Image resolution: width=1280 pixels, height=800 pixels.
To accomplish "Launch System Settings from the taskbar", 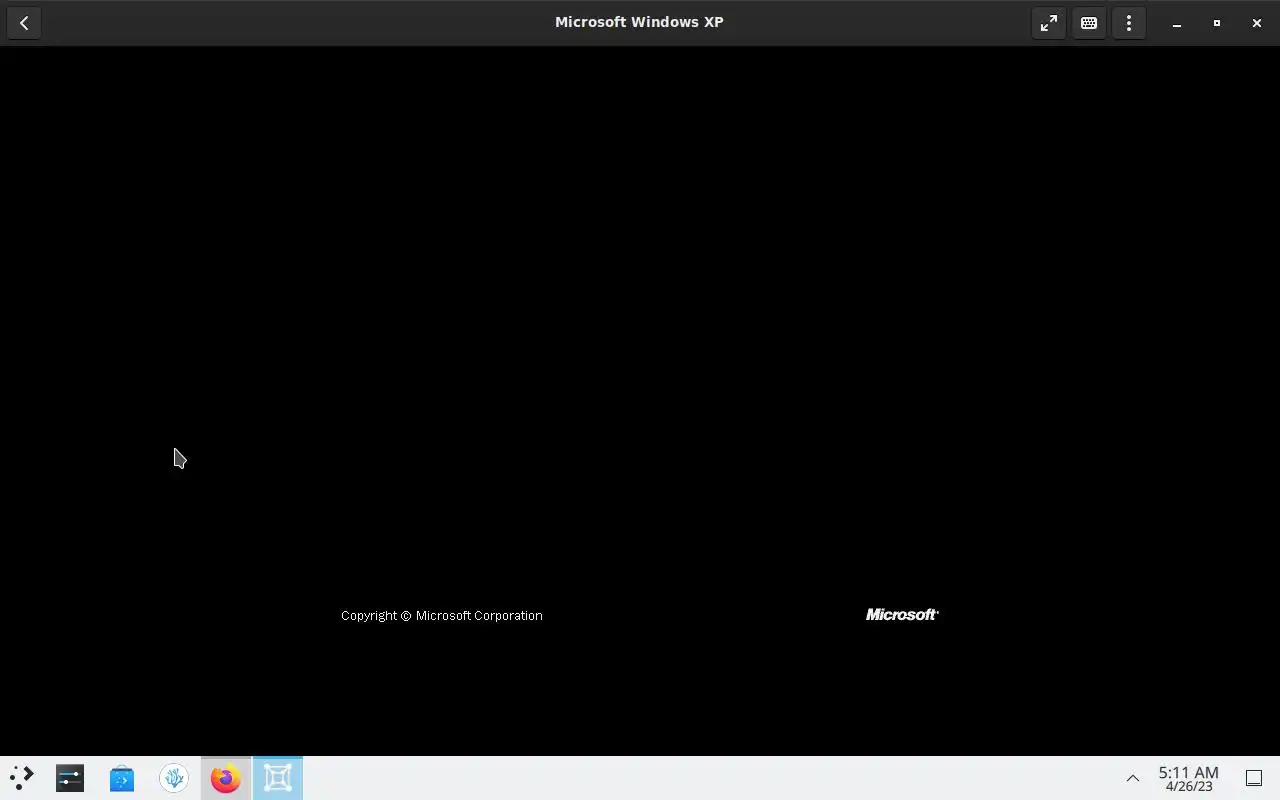I will [70, 778].
